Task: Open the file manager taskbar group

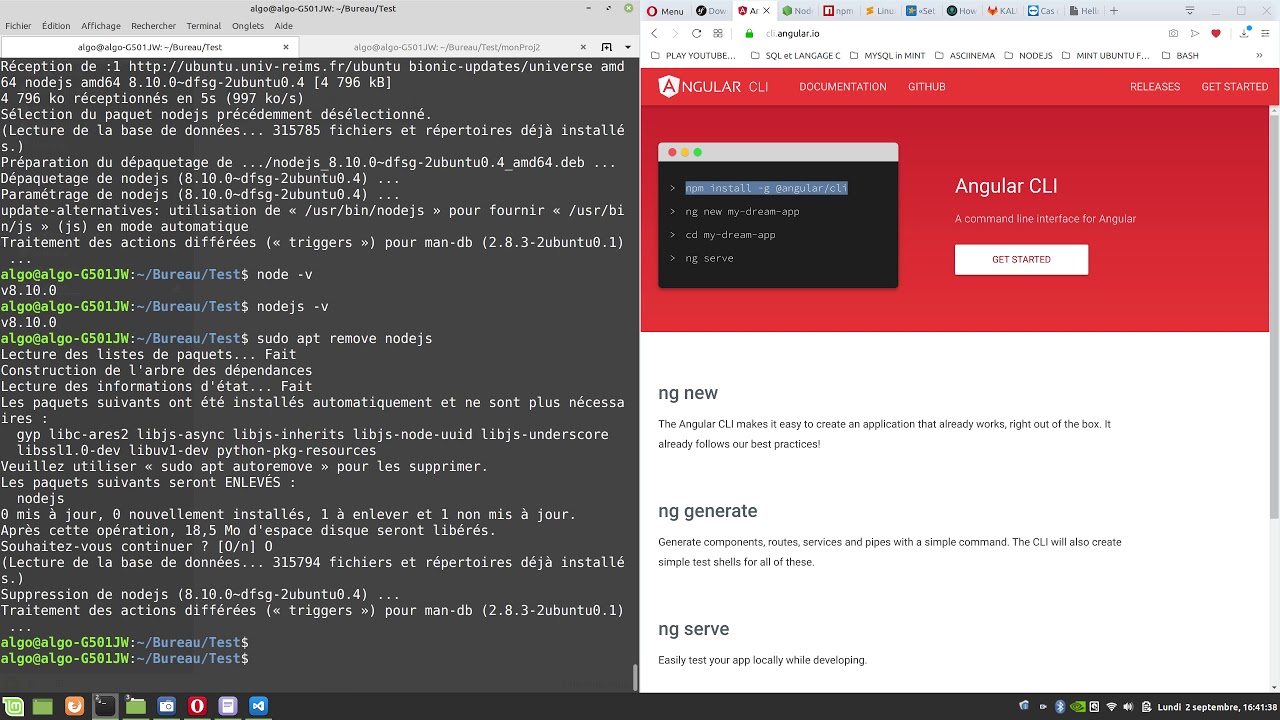Action: 136,706
